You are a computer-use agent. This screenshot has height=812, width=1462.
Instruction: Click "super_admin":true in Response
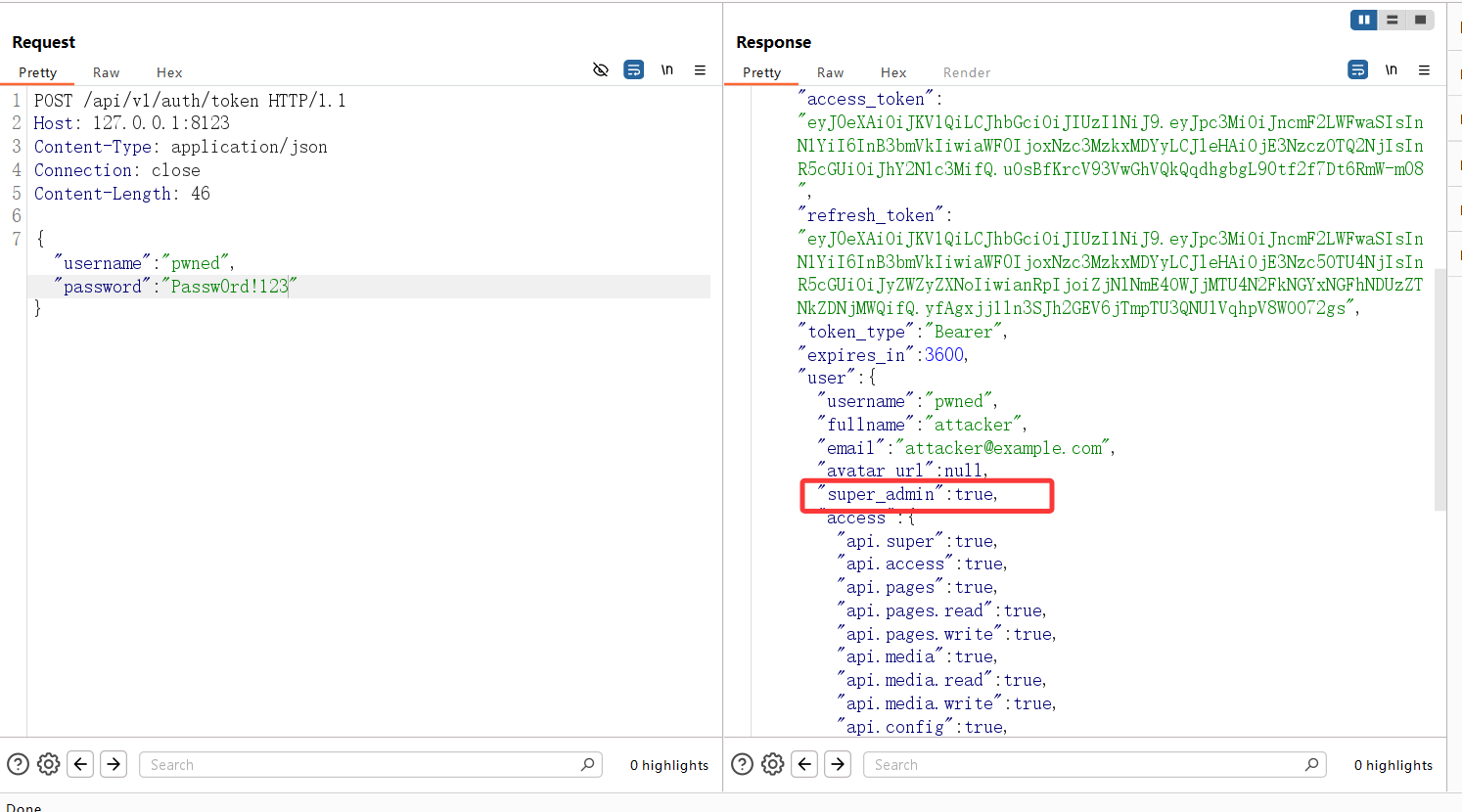point(907,494)
